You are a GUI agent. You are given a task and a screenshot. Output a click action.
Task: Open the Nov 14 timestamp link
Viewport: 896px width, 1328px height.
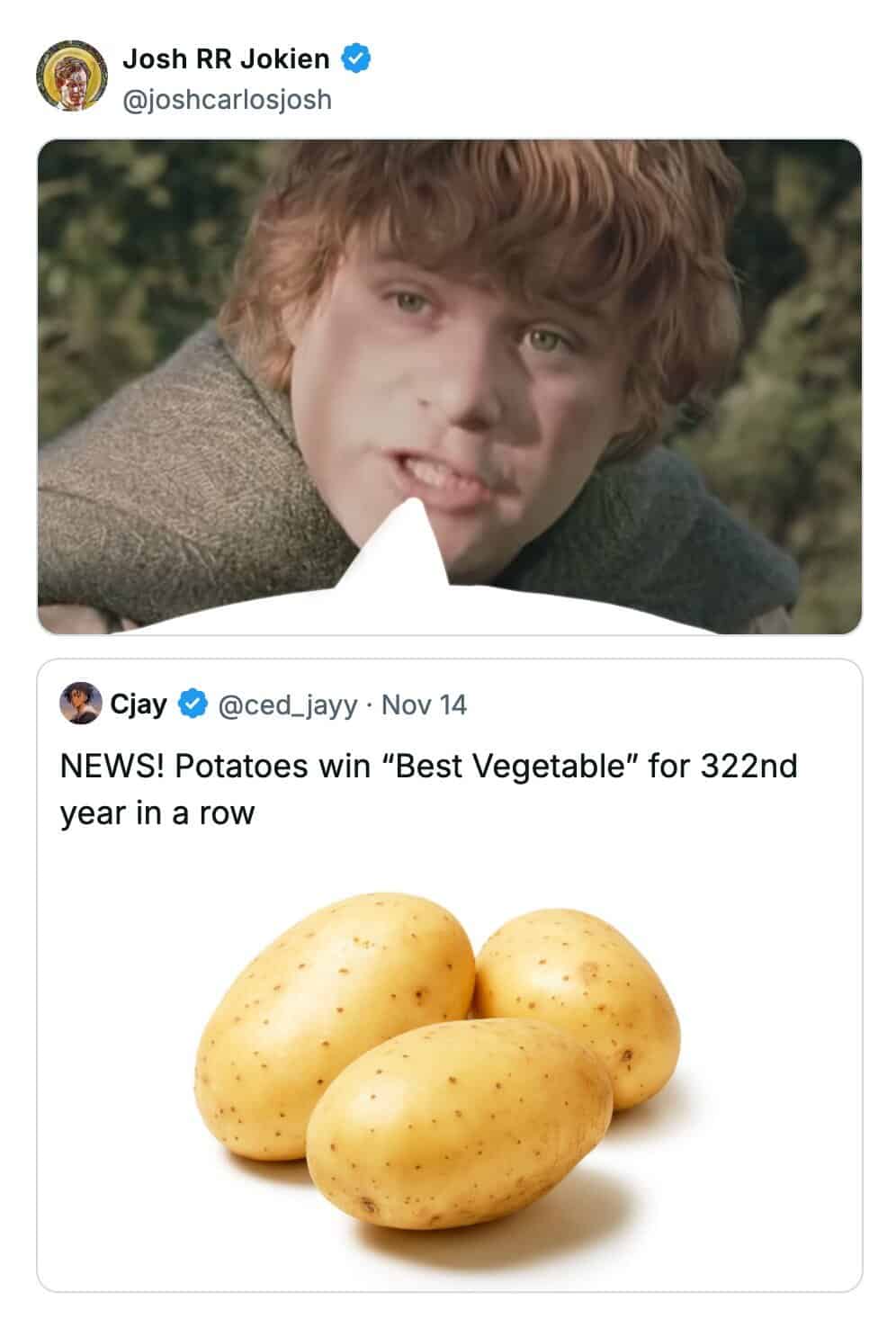(424, 704)
